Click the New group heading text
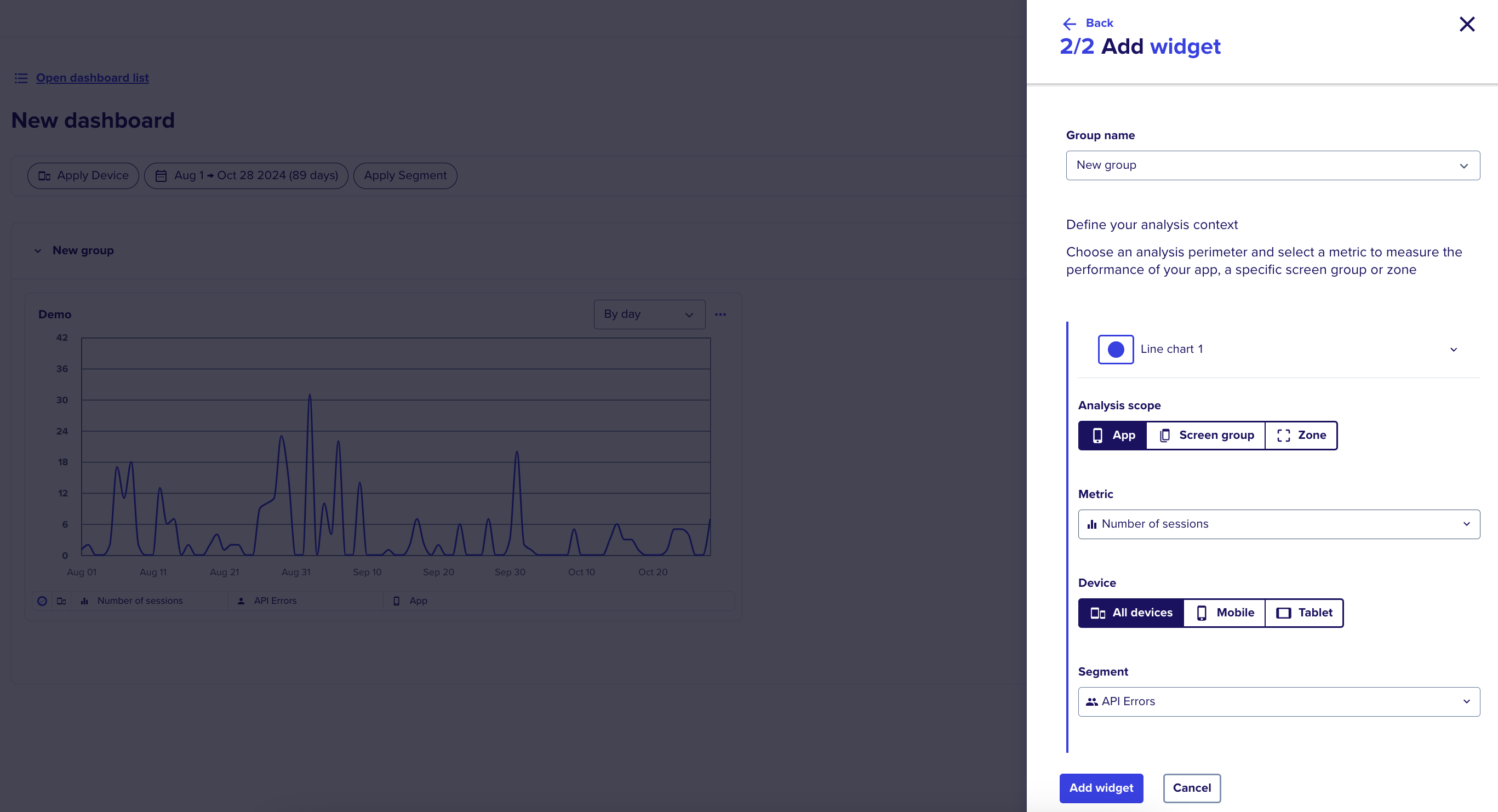 click(83, 251)
